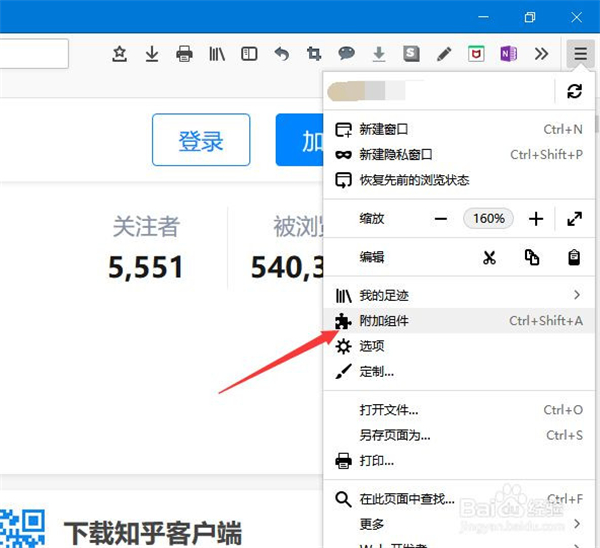Choose 定制... customize option
The height and width of the screenshot is (548, 600).
pos(459,371)
